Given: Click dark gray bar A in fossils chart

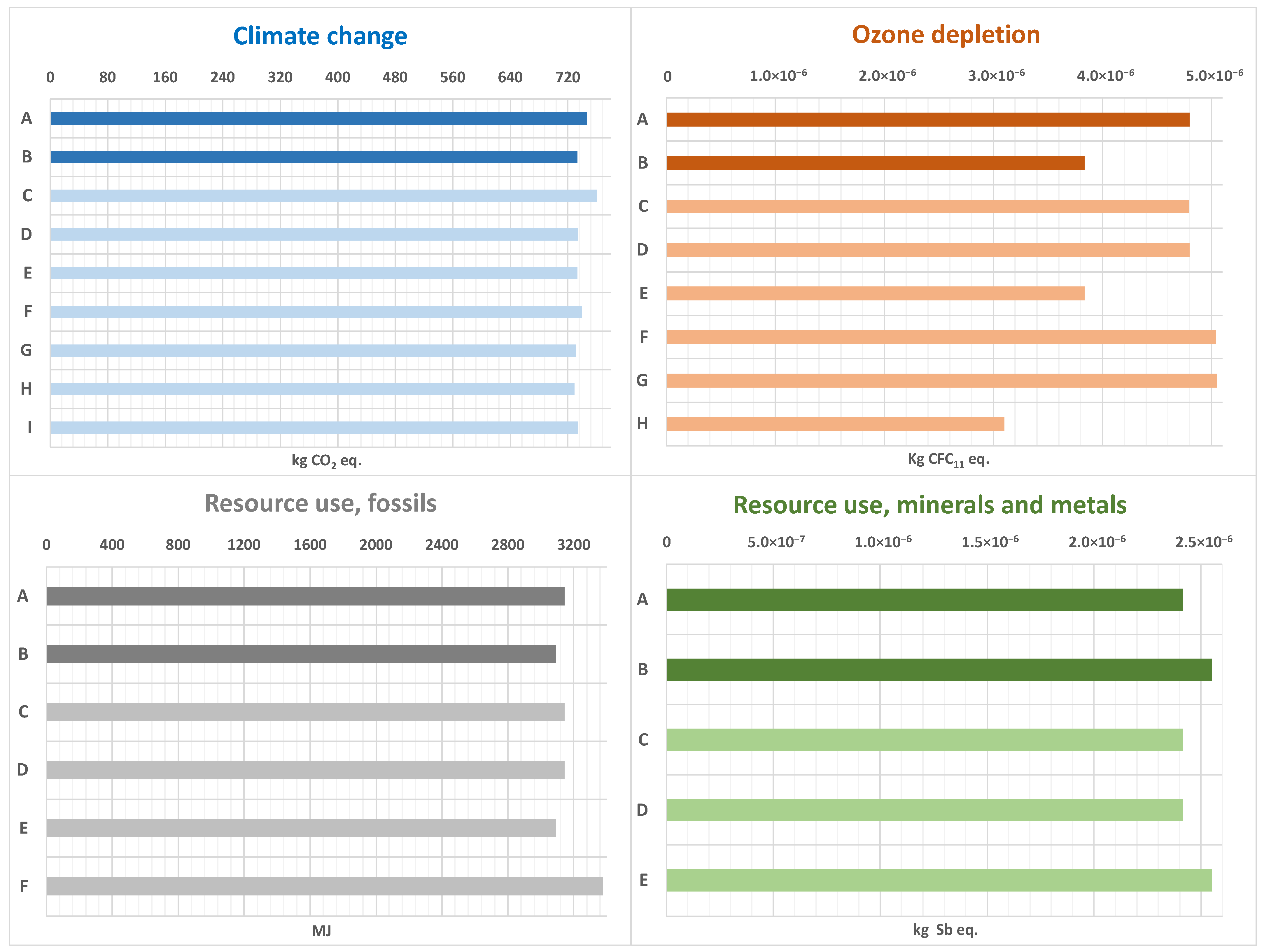Looking at the screenshot, I should click(305, 596).
